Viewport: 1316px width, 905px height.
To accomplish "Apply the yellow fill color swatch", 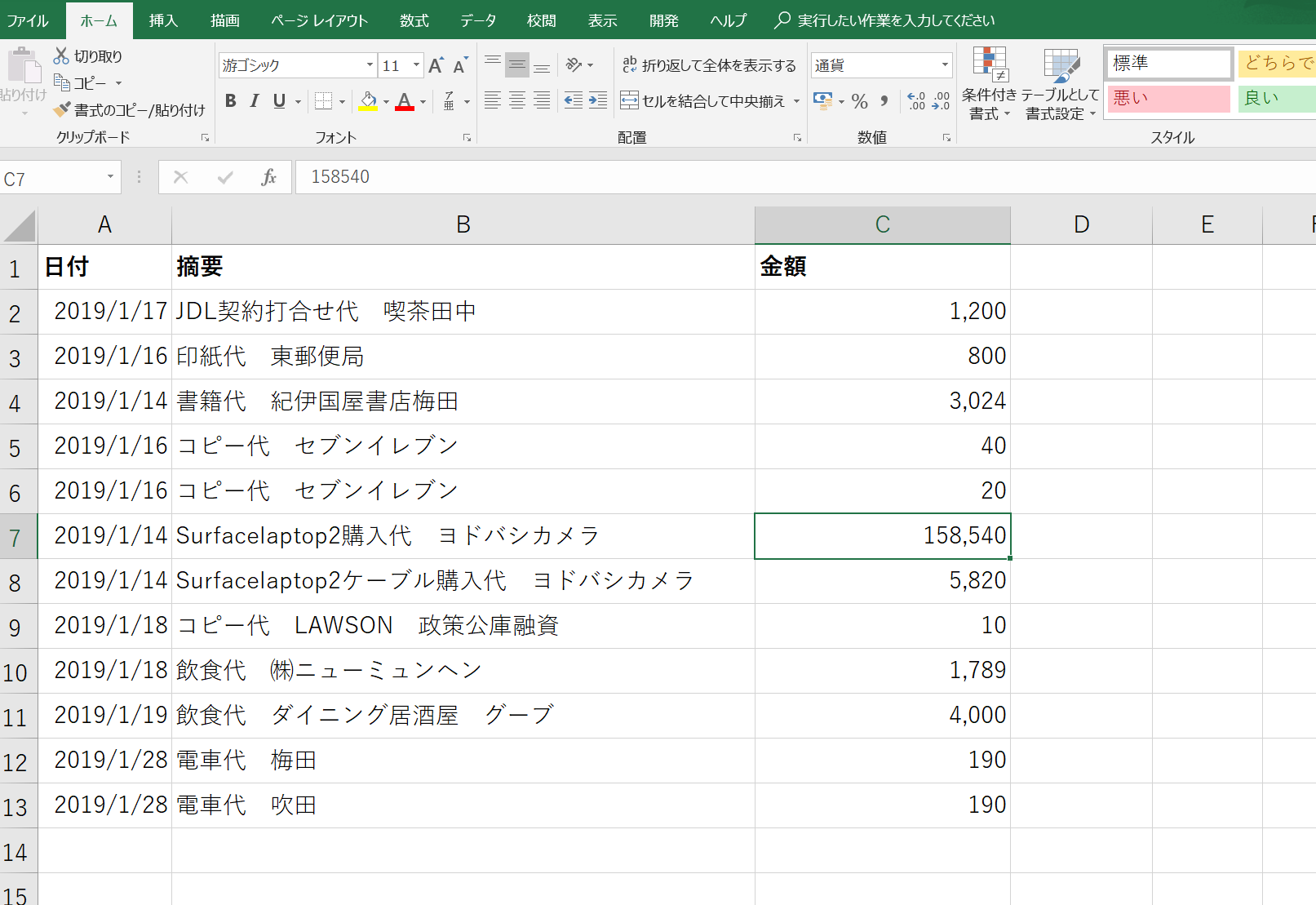I will click(x=369, y=100).
